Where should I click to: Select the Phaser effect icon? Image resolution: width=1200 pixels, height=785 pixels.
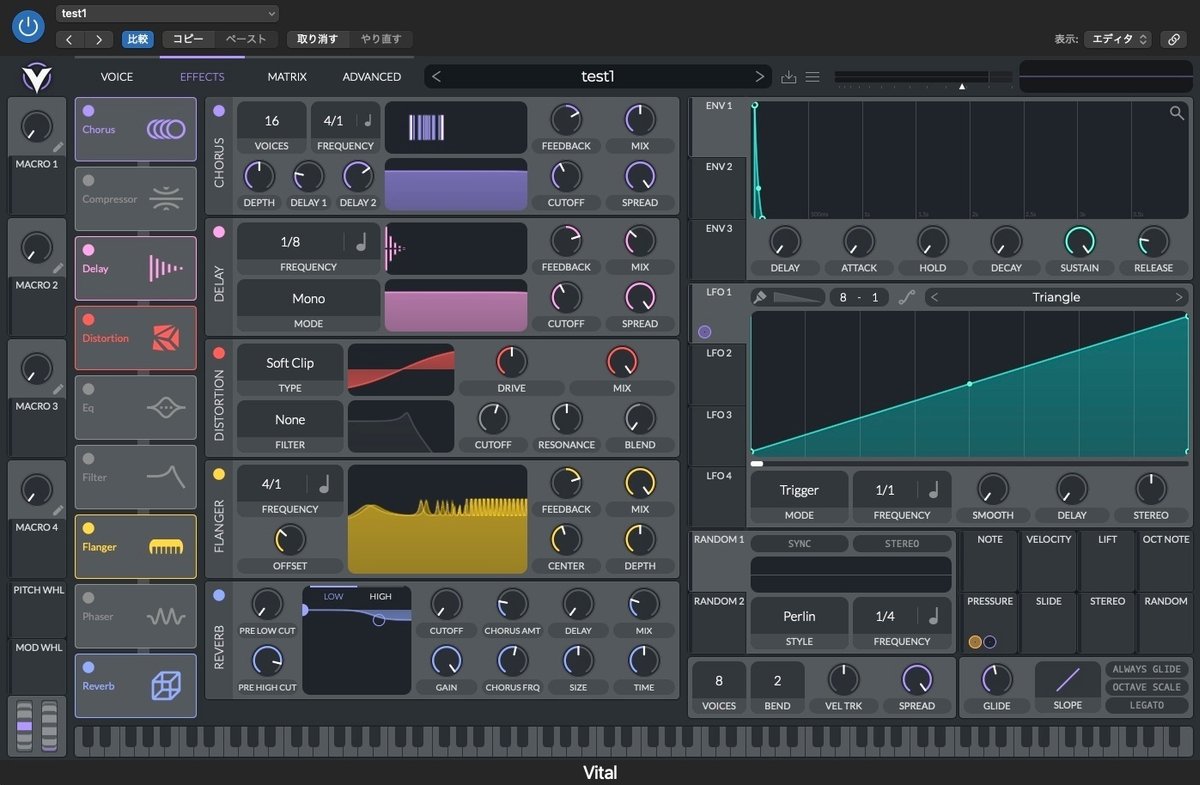(167, 616)
